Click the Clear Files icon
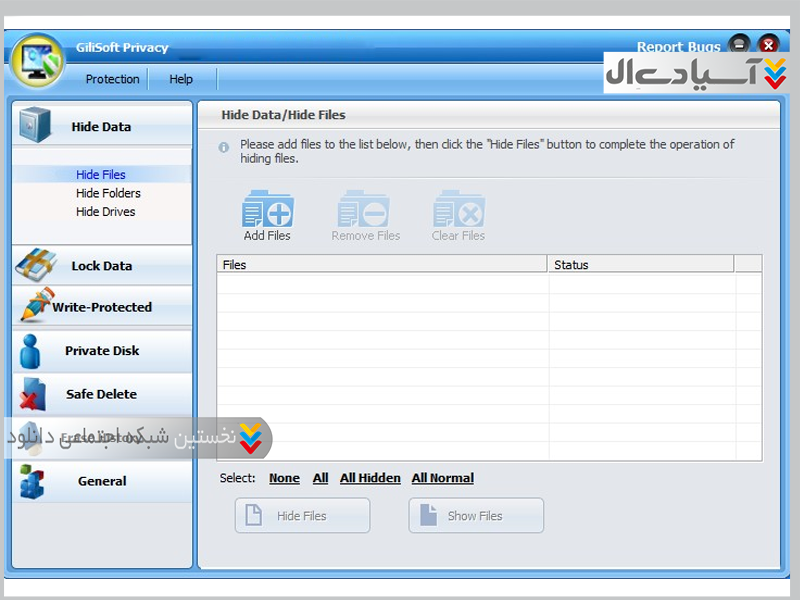Viewport: 800px width, 600px height. [458, 211]
